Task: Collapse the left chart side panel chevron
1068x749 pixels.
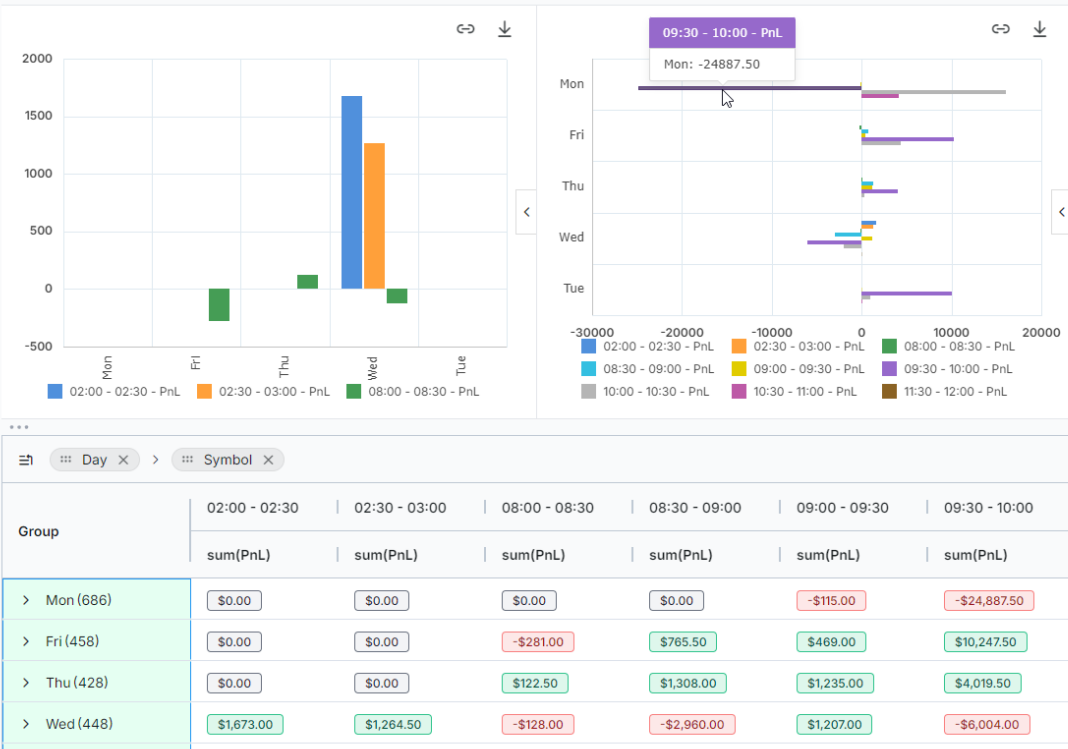Action: coord(526,212)
